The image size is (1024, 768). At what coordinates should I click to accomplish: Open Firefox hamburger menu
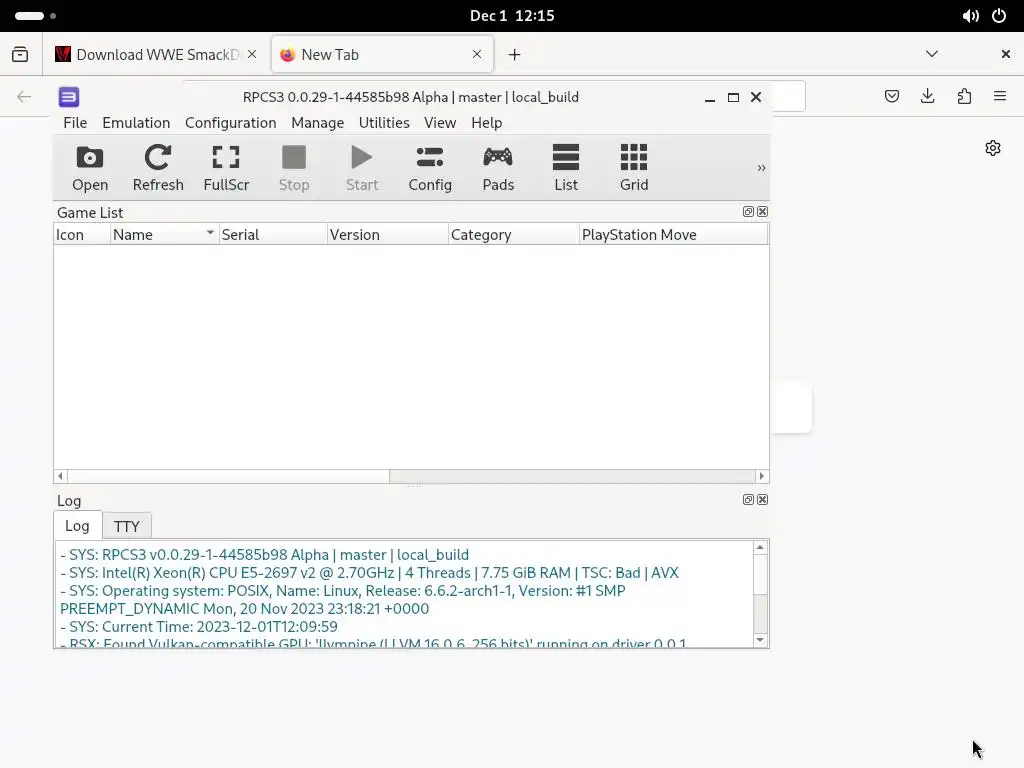1000,97
